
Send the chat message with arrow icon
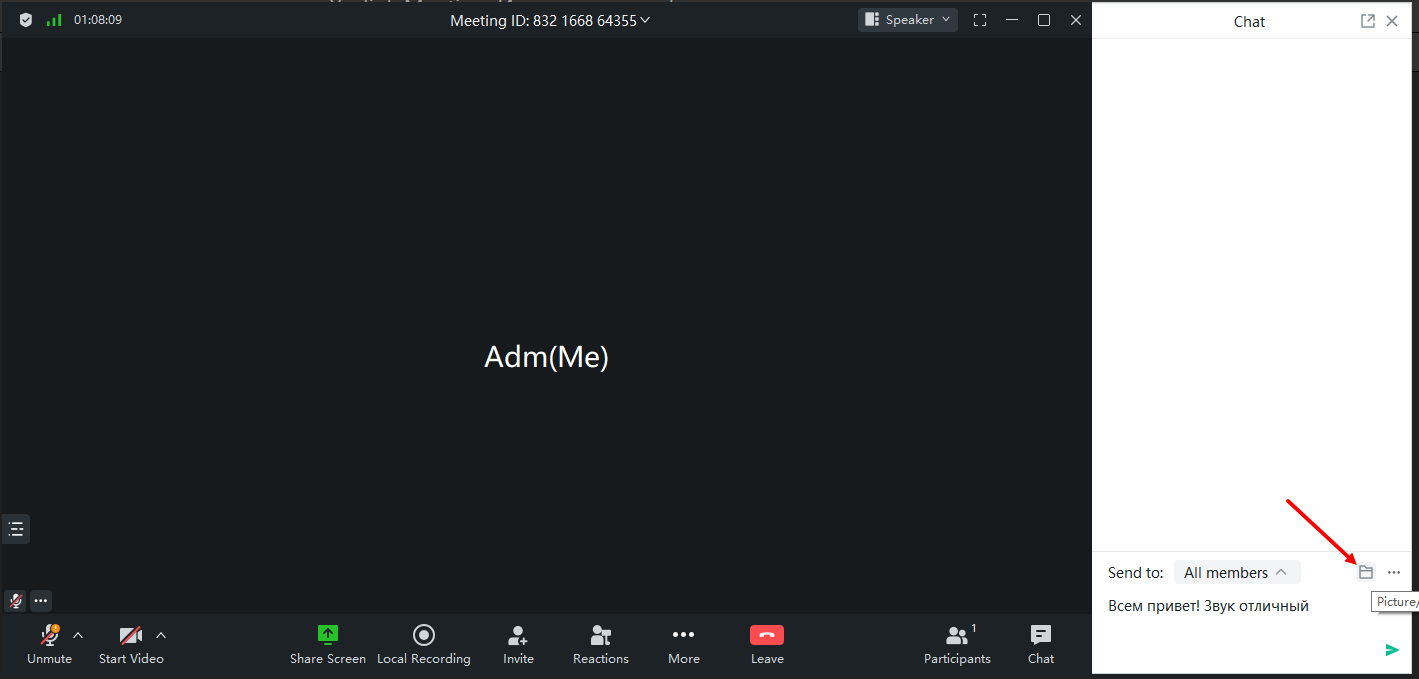pyautogui.click(x=1392, y=650)
